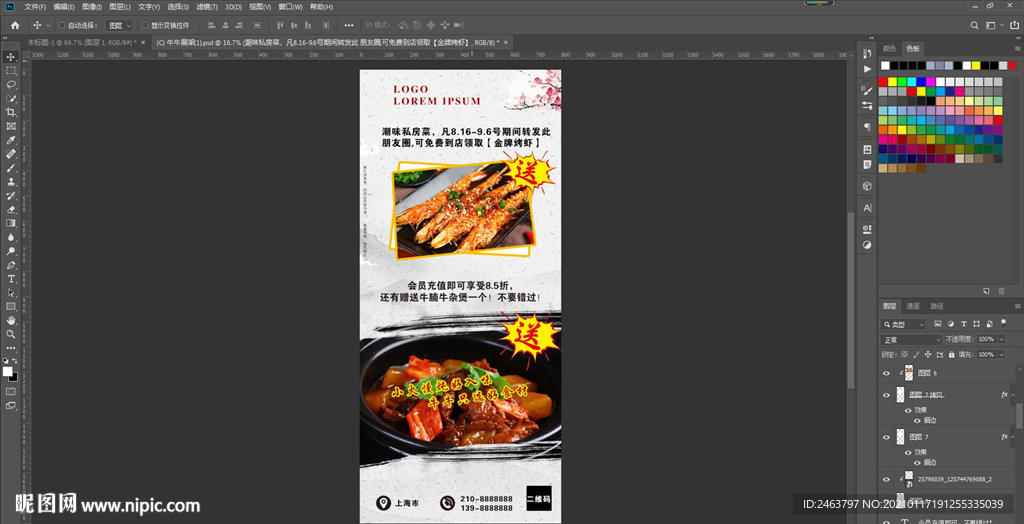Select the Lasso tool
Screen dimensions: 1024x524
11,84
